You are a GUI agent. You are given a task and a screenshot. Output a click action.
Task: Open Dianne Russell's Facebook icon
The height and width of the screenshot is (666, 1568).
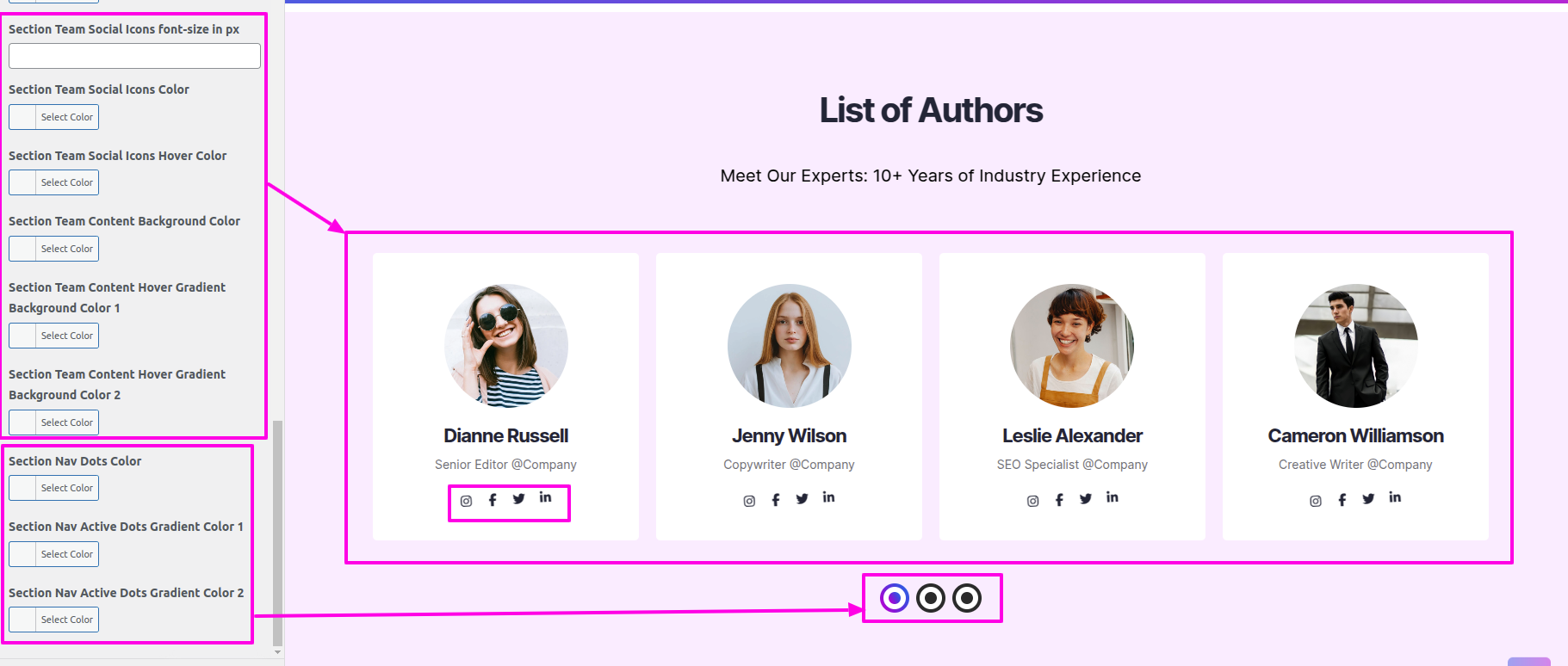(493, 500)
